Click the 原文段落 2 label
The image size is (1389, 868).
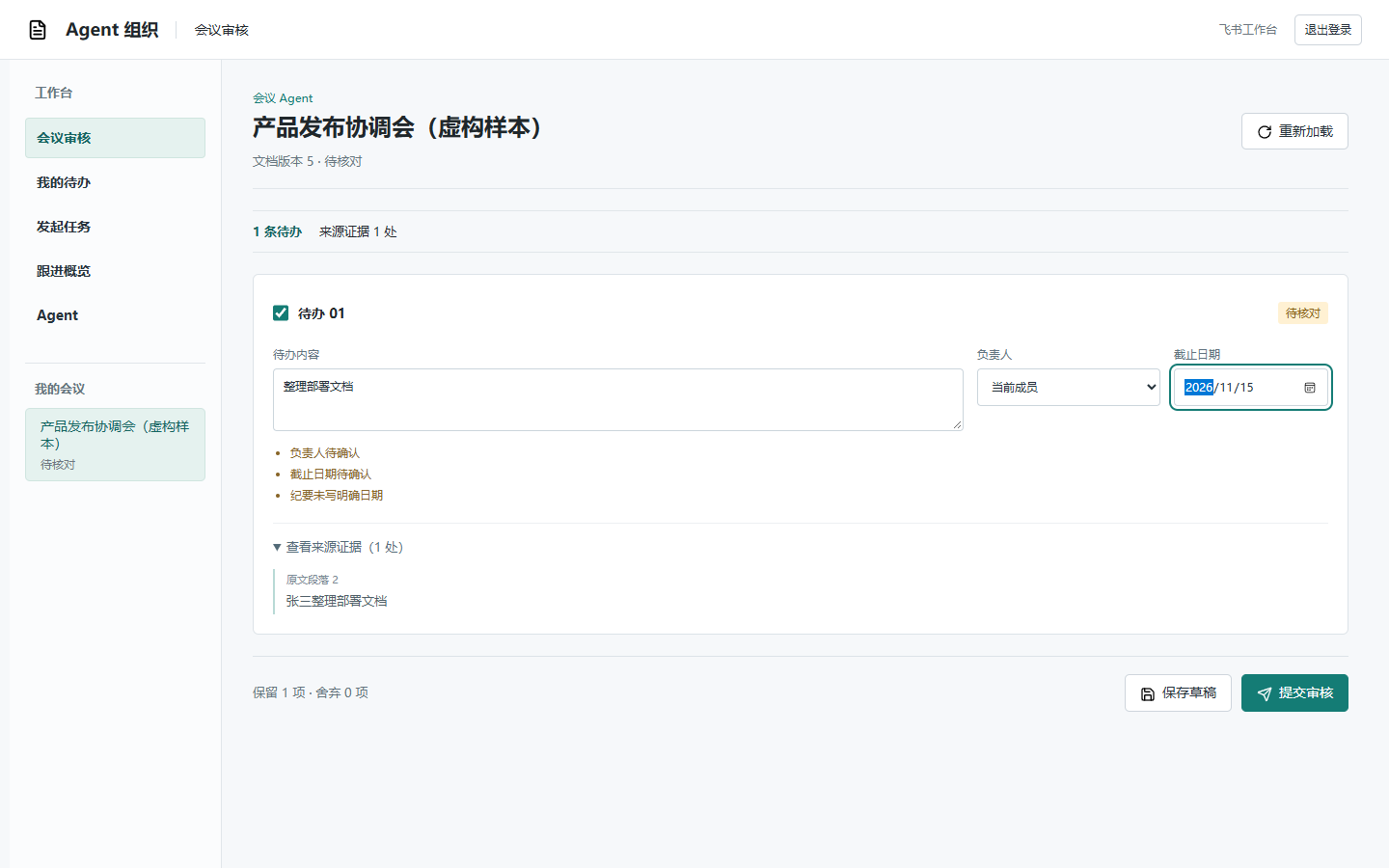313,580
